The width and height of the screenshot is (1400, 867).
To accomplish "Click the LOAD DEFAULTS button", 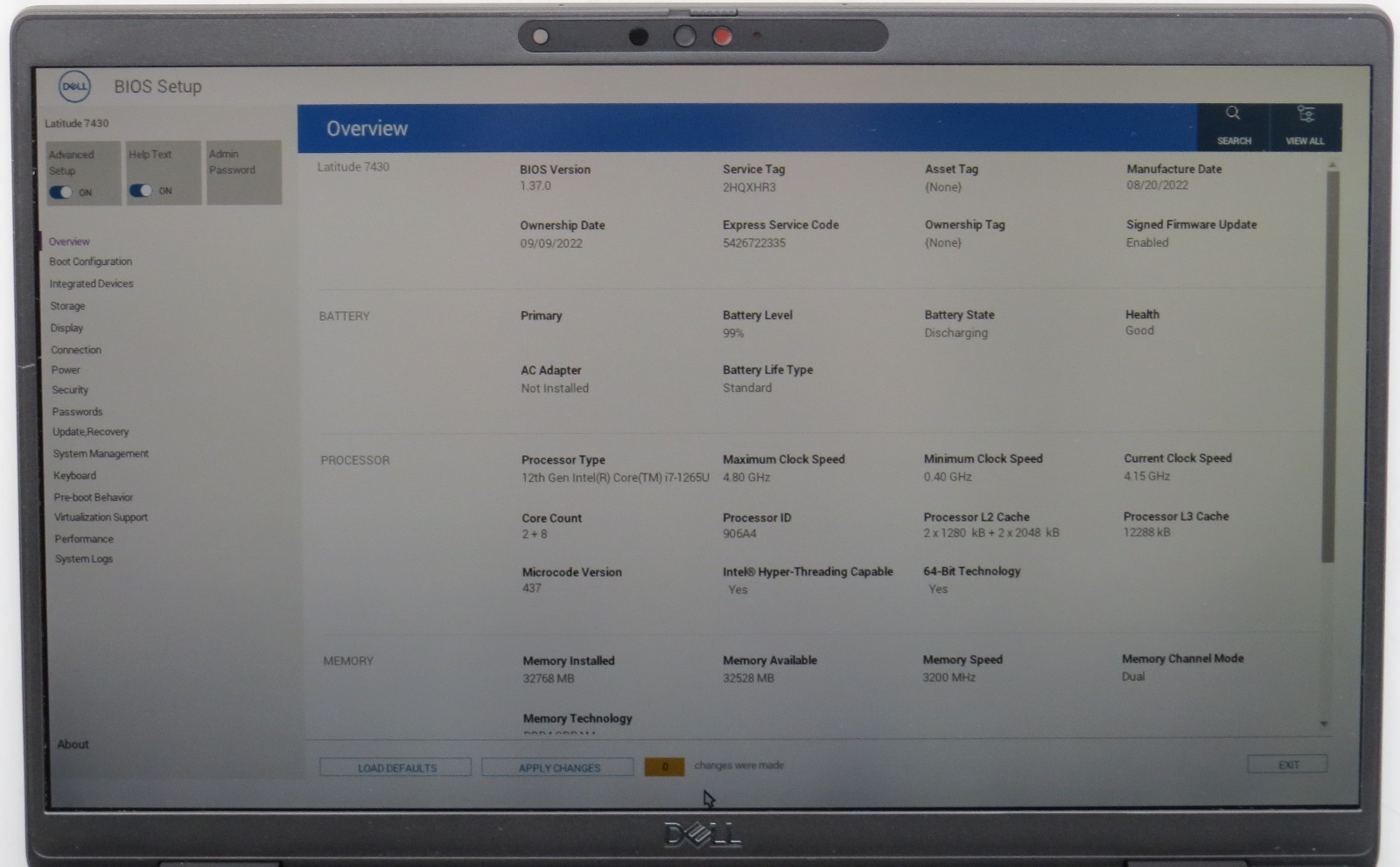I will (395, 768).
